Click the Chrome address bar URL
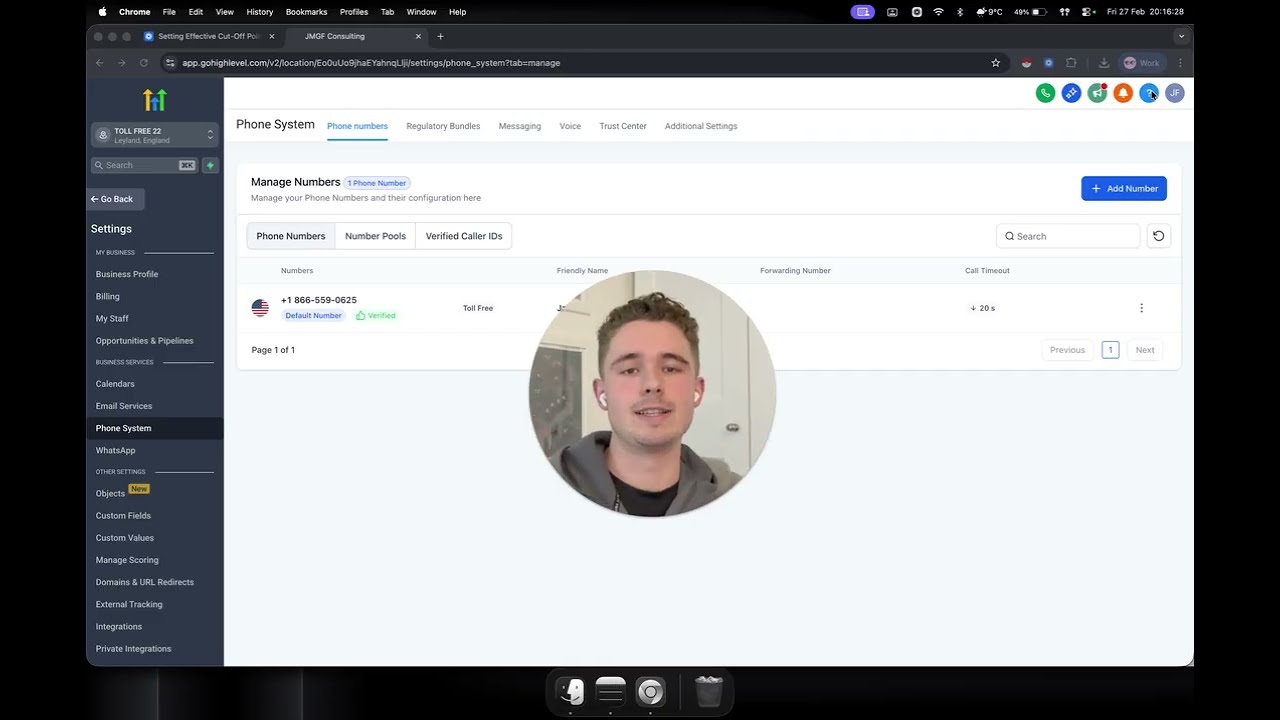Screen dimensions: 1280x720 pos(371,63)
